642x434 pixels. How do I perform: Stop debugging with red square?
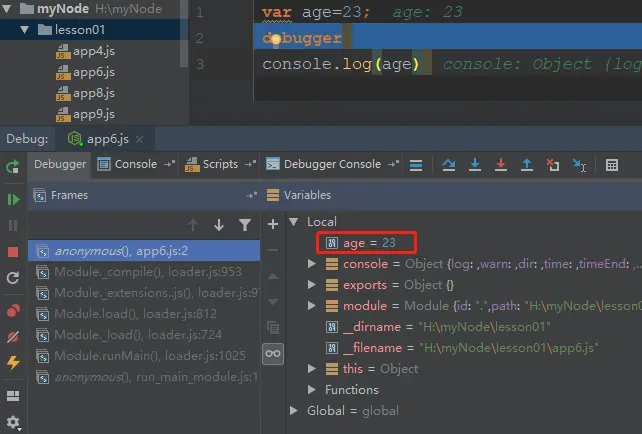click(x=13, y=252)
